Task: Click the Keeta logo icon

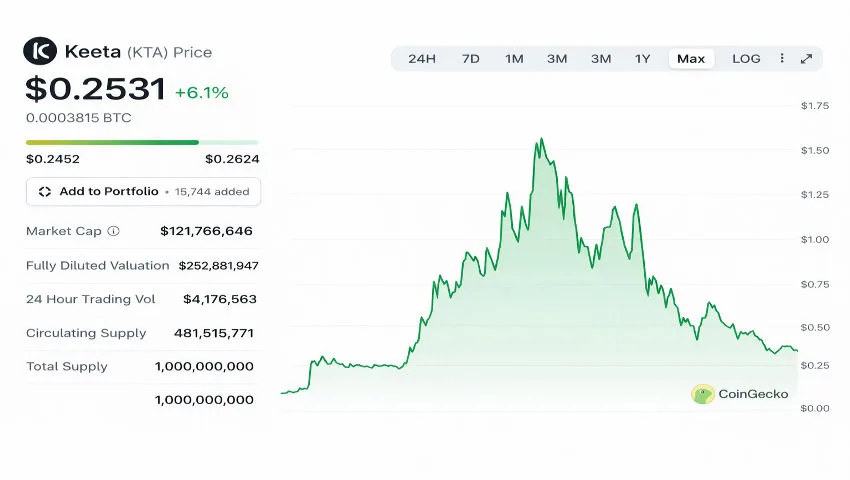Action: (41, 51)
